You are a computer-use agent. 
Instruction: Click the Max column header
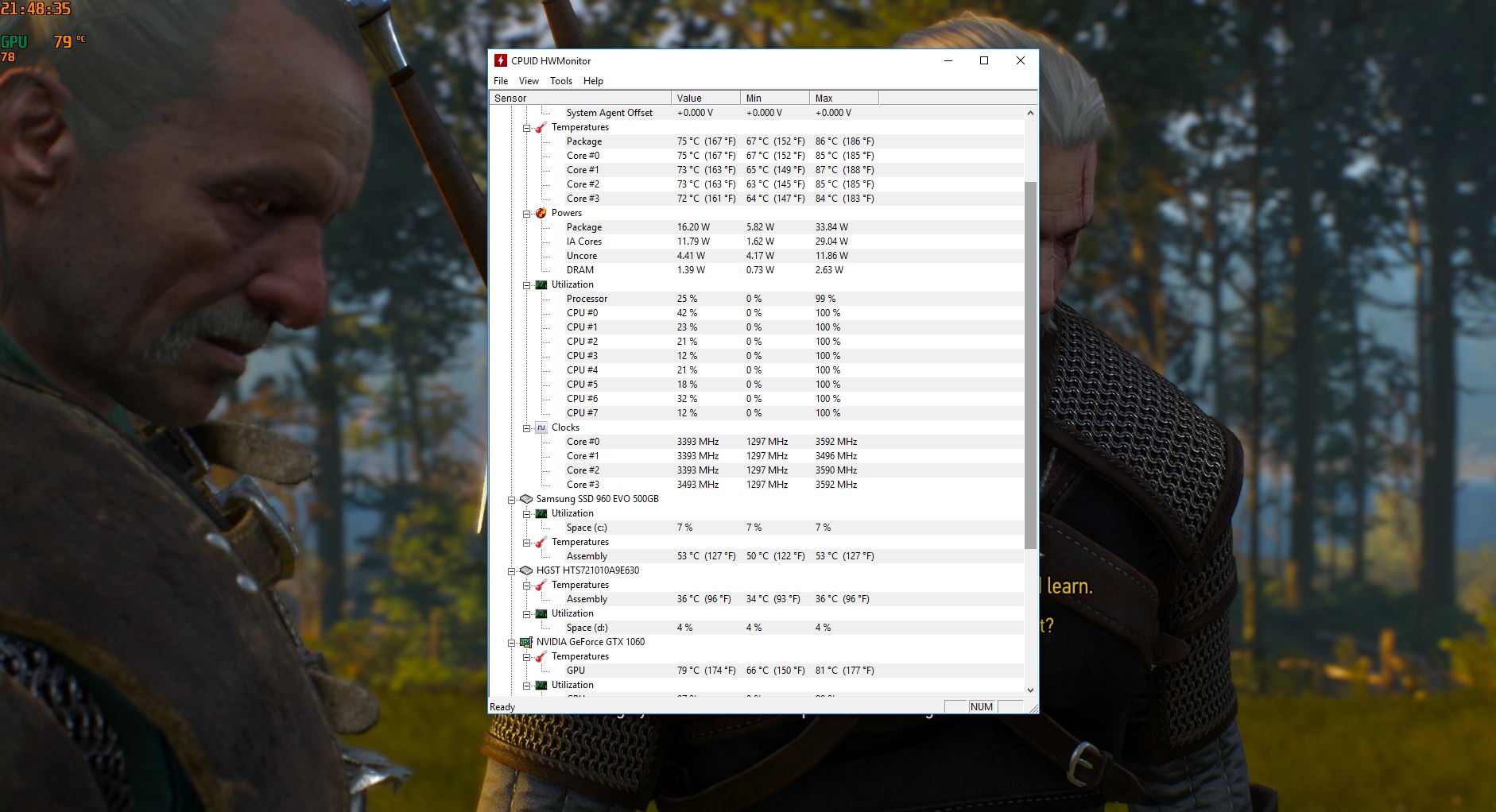[844, 99]
